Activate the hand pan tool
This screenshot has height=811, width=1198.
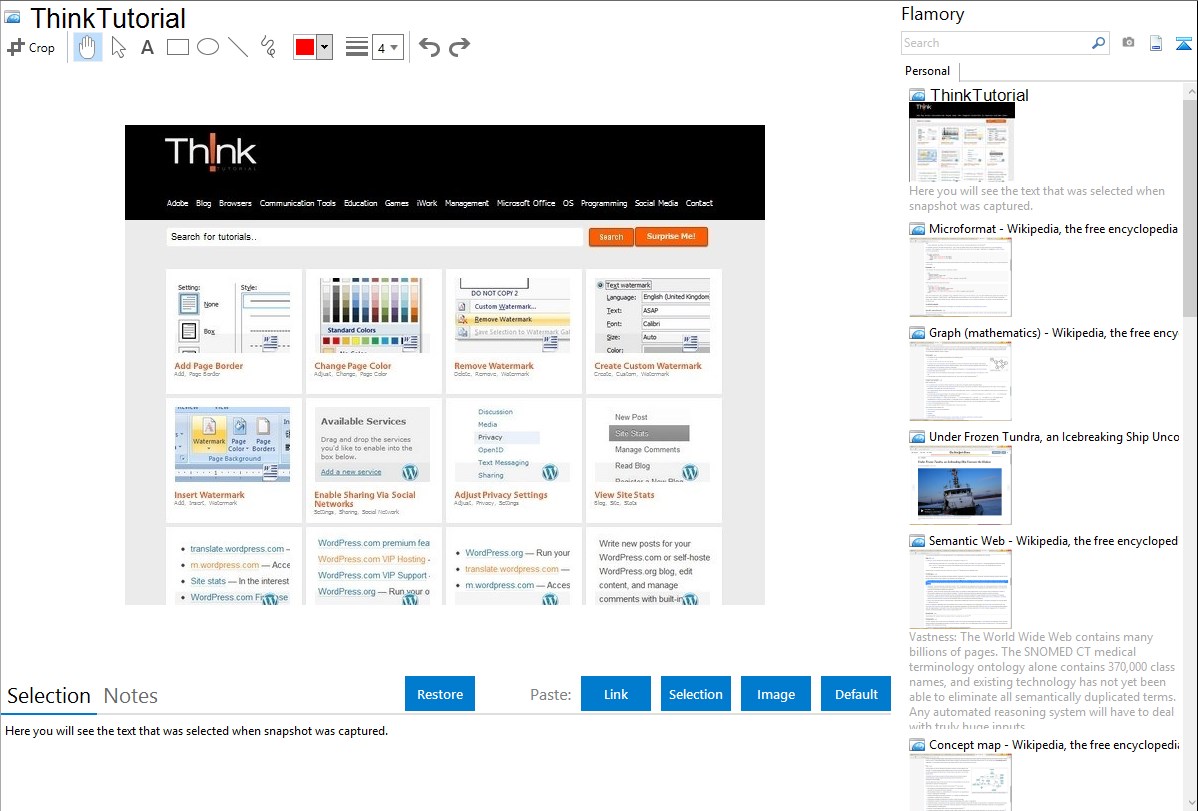87,47
